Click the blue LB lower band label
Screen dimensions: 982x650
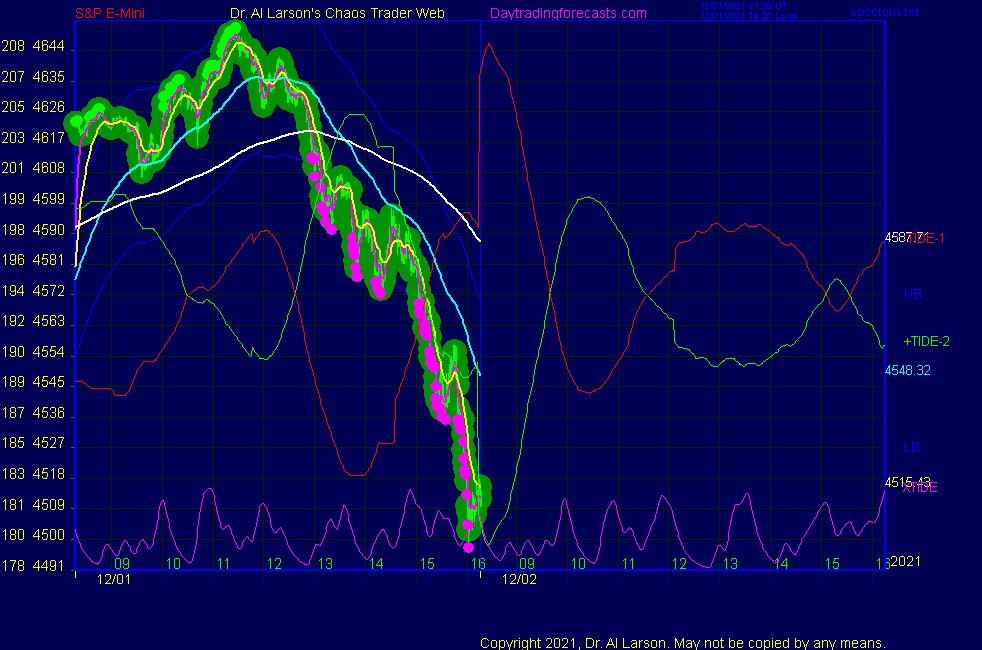912,447
